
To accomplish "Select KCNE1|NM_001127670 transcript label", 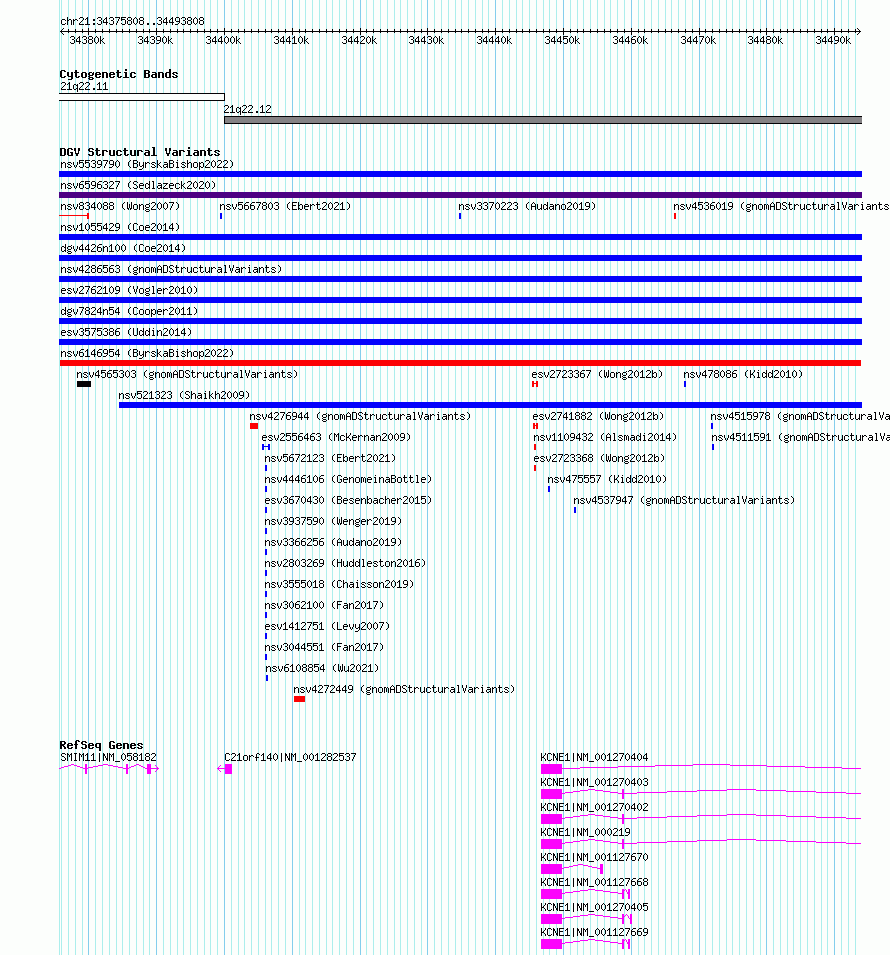I will pyautogui.click(x=595, y=858).
